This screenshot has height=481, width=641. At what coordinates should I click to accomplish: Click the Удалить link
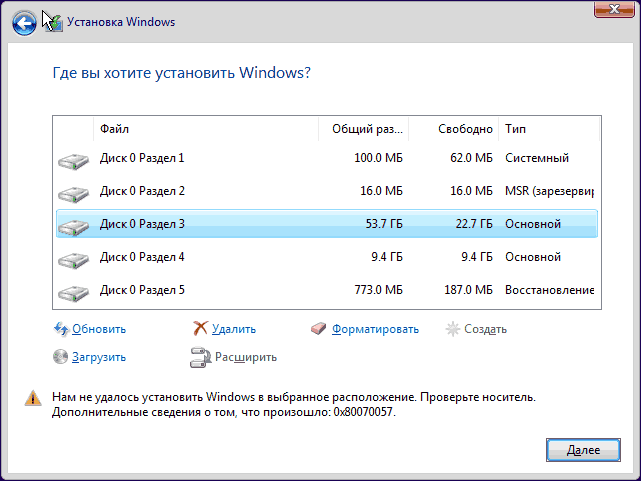pos(234,329)
